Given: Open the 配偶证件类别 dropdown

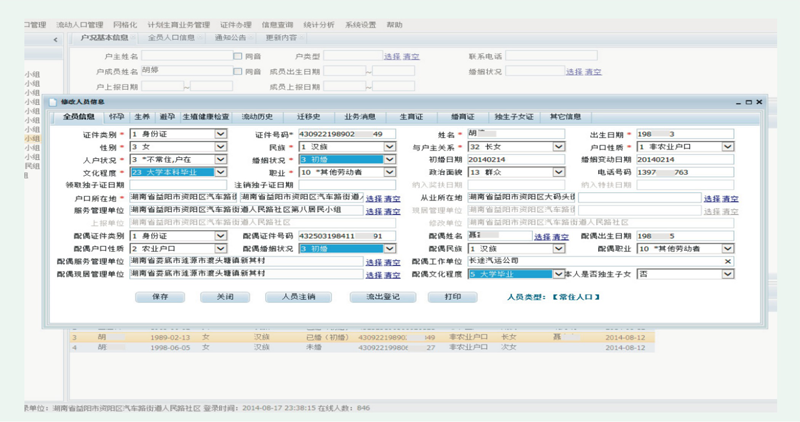Looking at the screenshot, I should 220,236.
